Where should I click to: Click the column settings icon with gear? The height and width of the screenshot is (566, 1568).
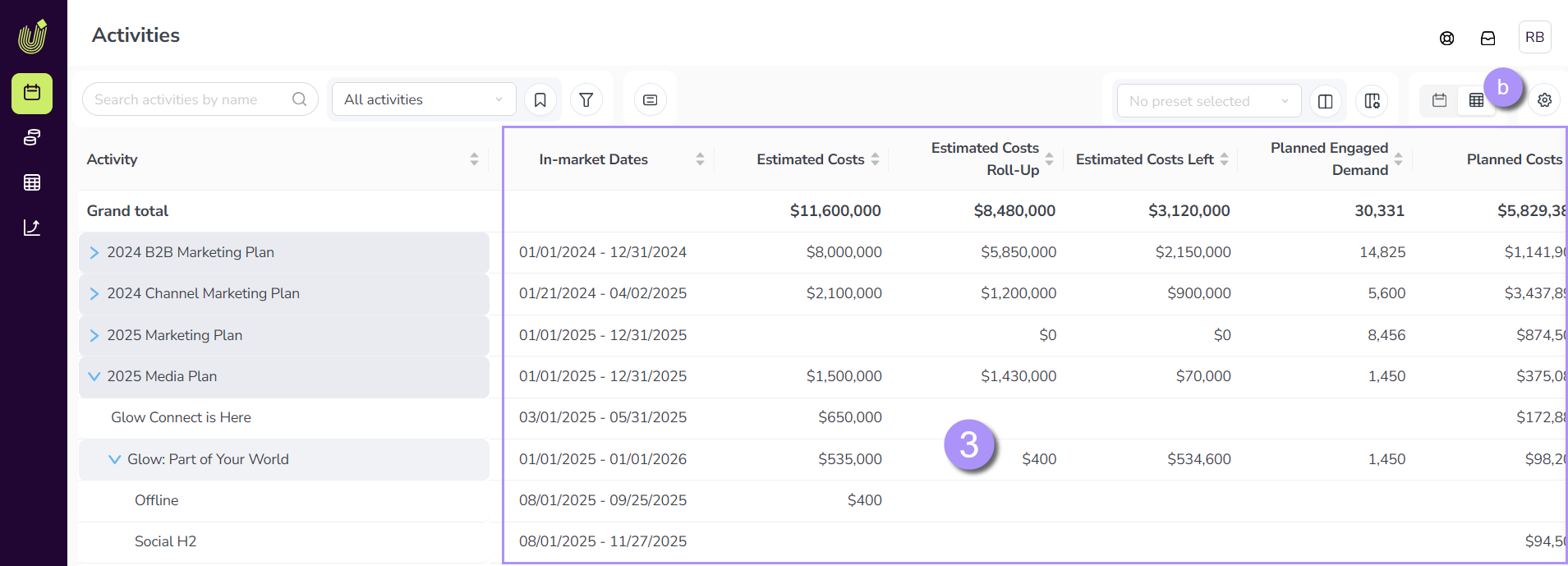pyautogui.click(x=1372, y=101)
